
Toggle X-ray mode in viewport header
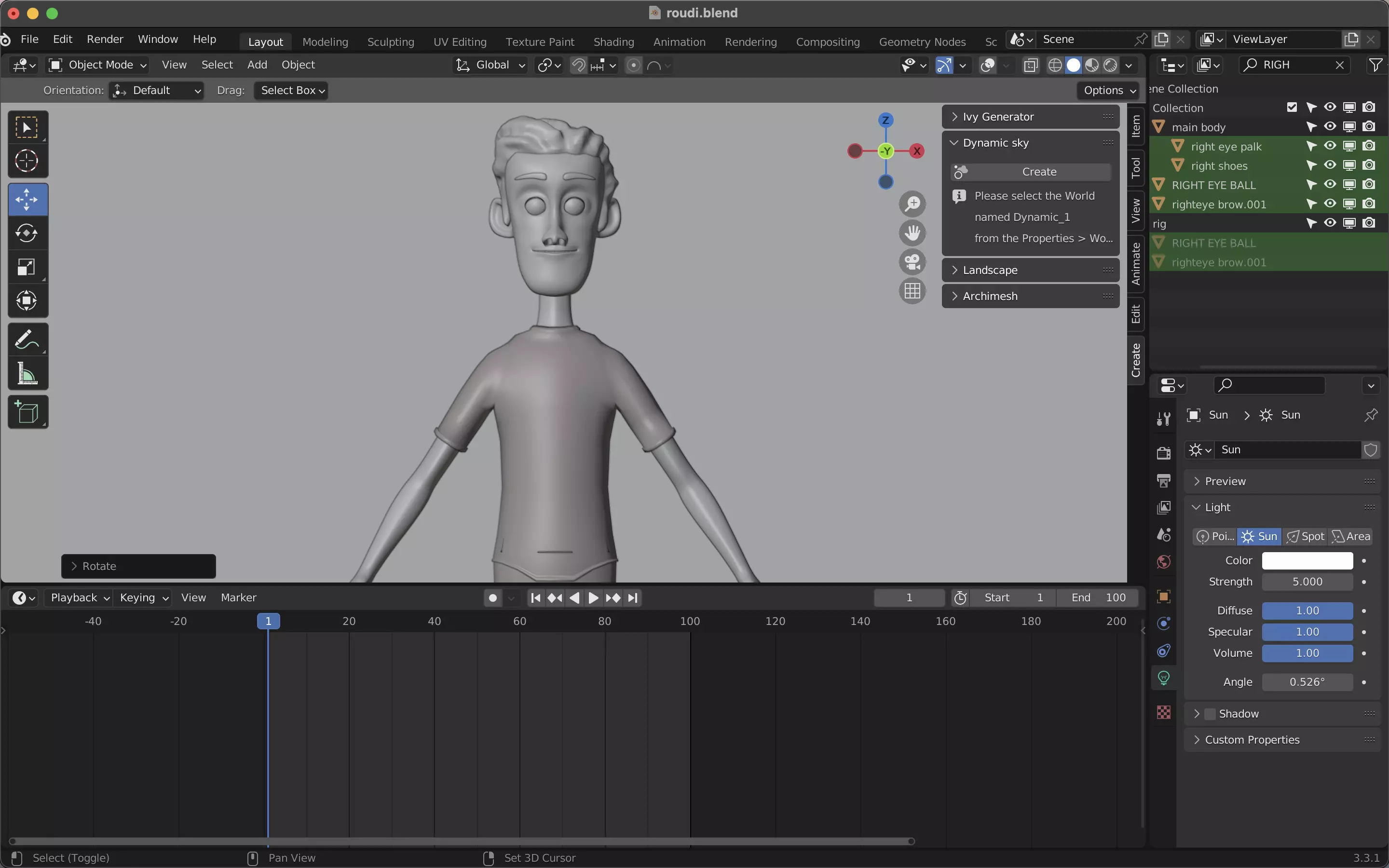click(x=1030, y=66)
